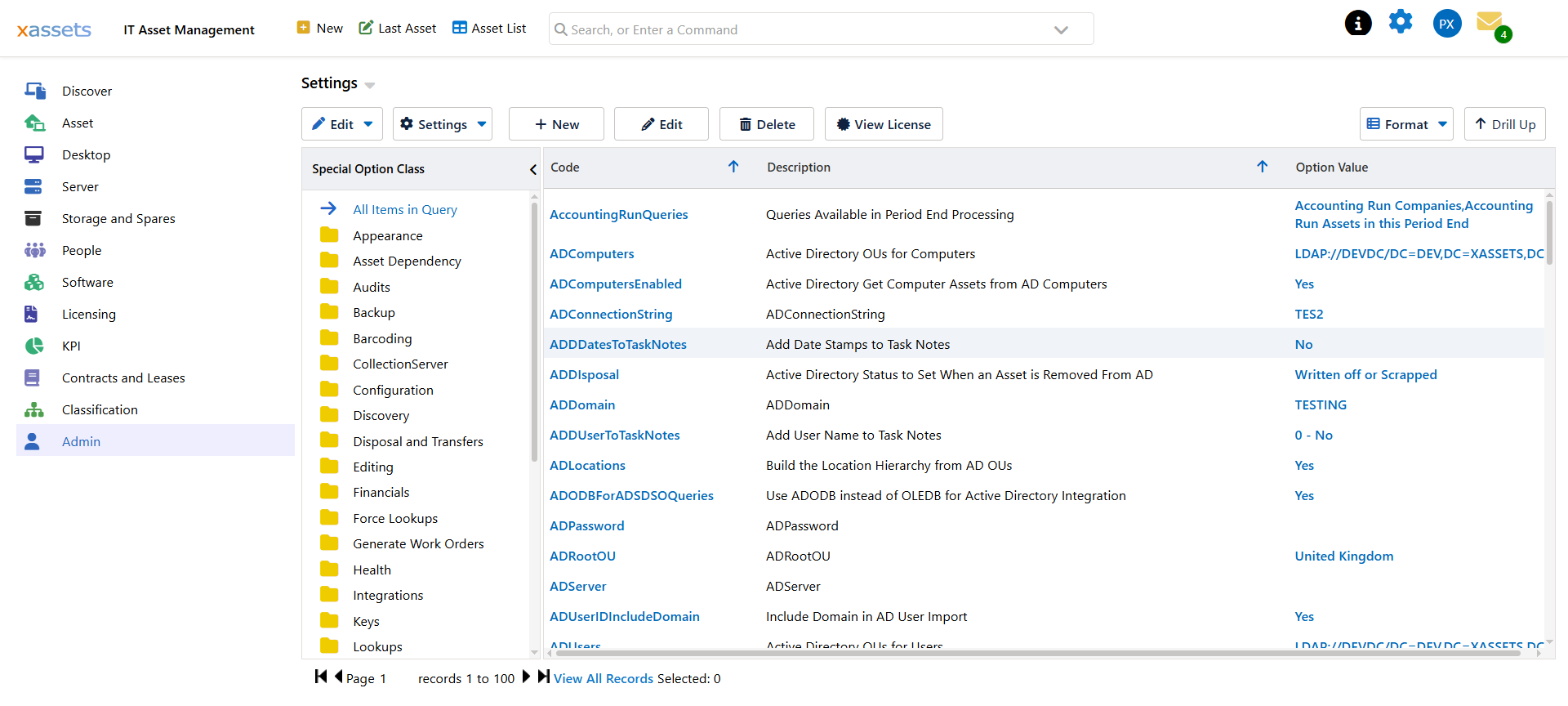Open Storage and Spares section
1568x706 pixels.
pyautogui.click(x=155, y=218)
